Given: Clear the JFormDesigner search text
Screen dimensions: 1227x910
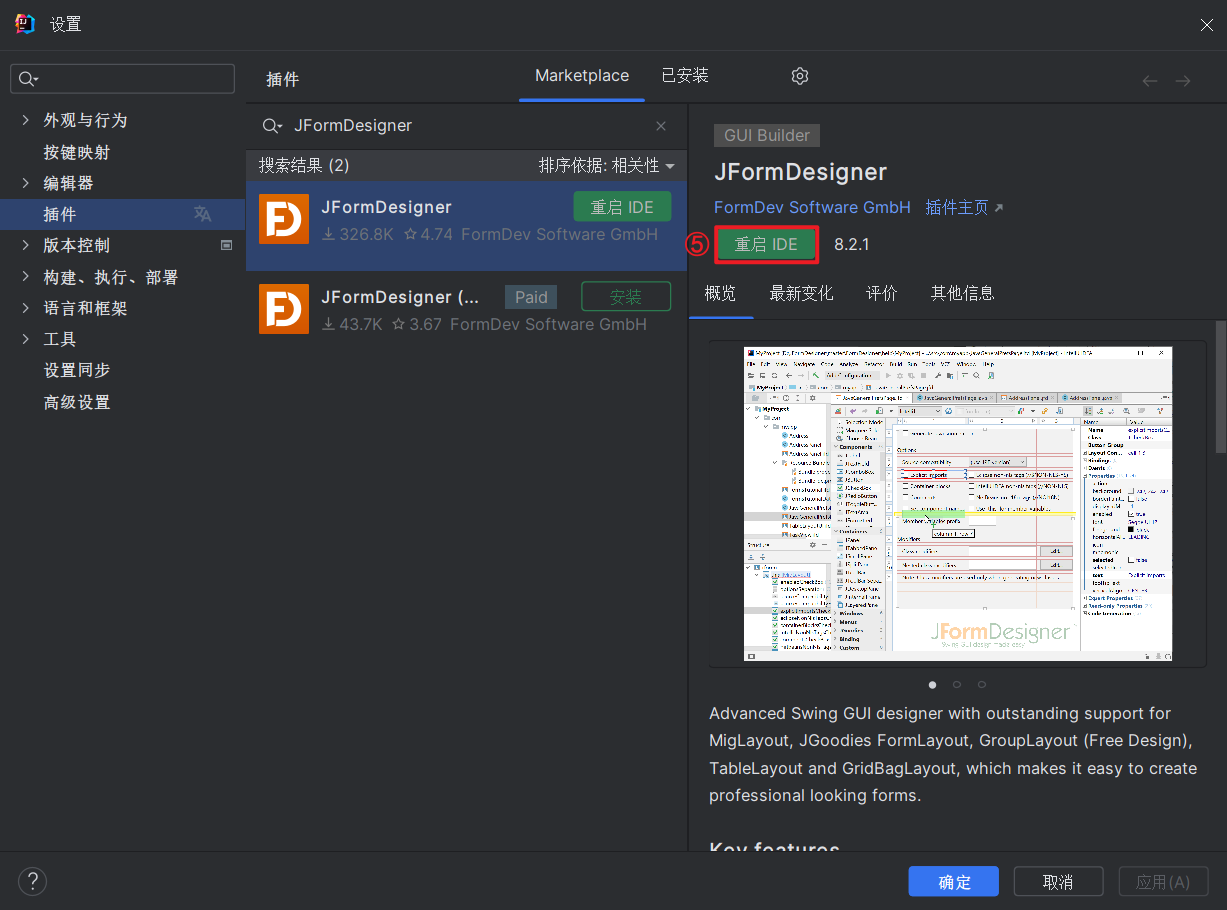Looking at the screenshot, I should [x=661, y=126].
